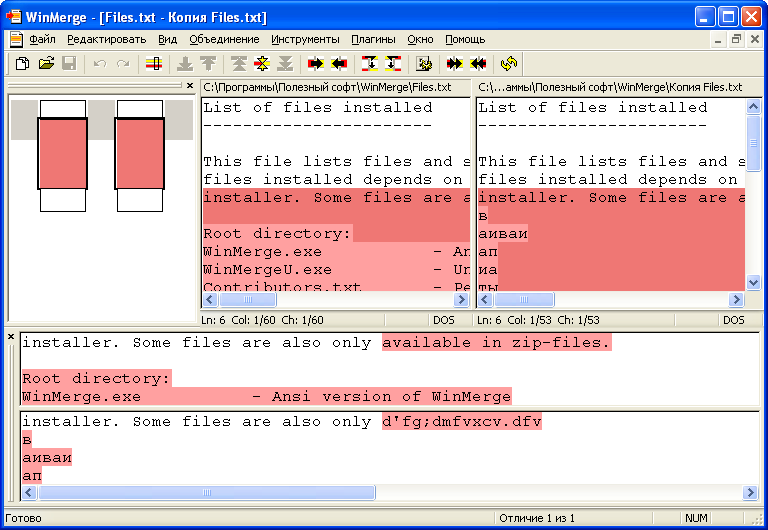768x530 pixels.
Task: Restore the inner document window
Action: coord(736,40)
